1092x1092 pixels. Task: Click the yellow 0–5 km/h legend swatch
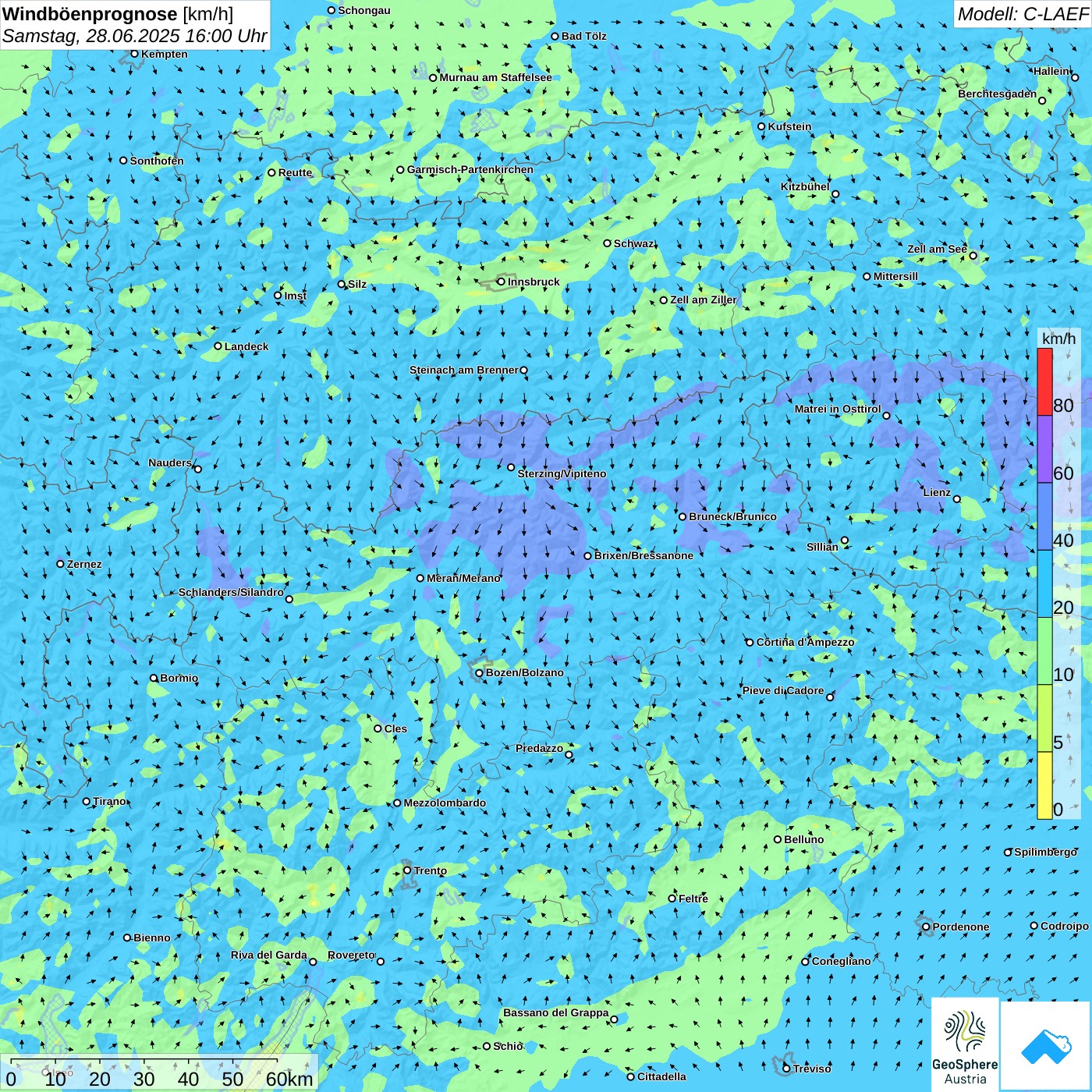1044,785
